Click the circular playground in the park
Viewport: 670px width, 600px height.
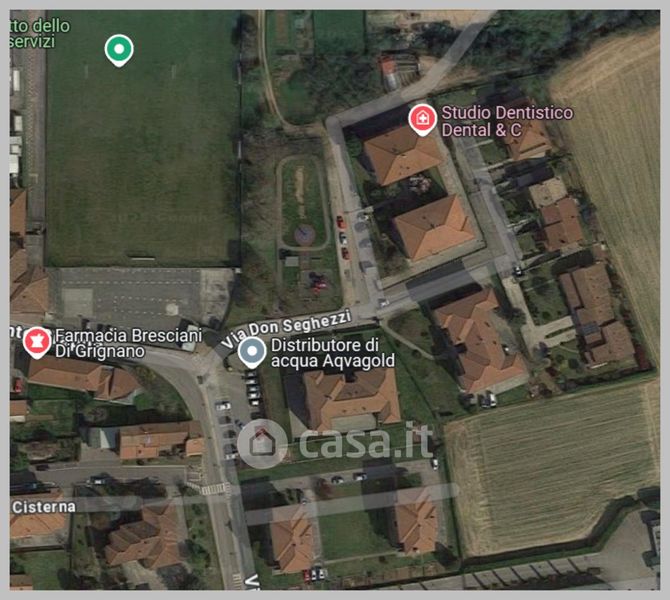click(305, 235)
